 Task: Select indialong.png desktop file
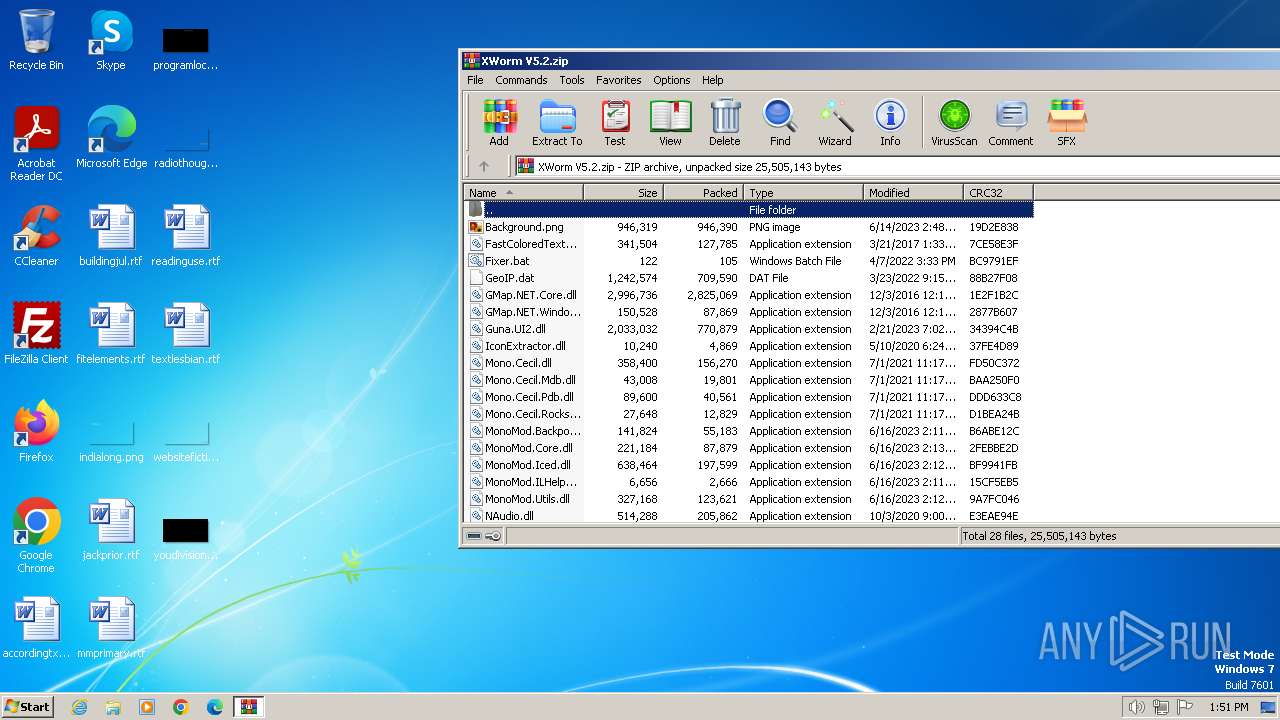(x=111, y=438)
